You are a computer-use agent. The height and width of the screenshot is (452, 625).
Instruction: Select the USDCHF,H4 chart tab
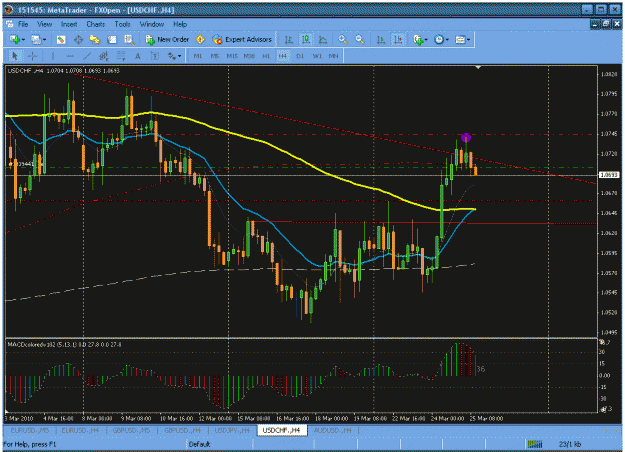(x=282, y=430)
